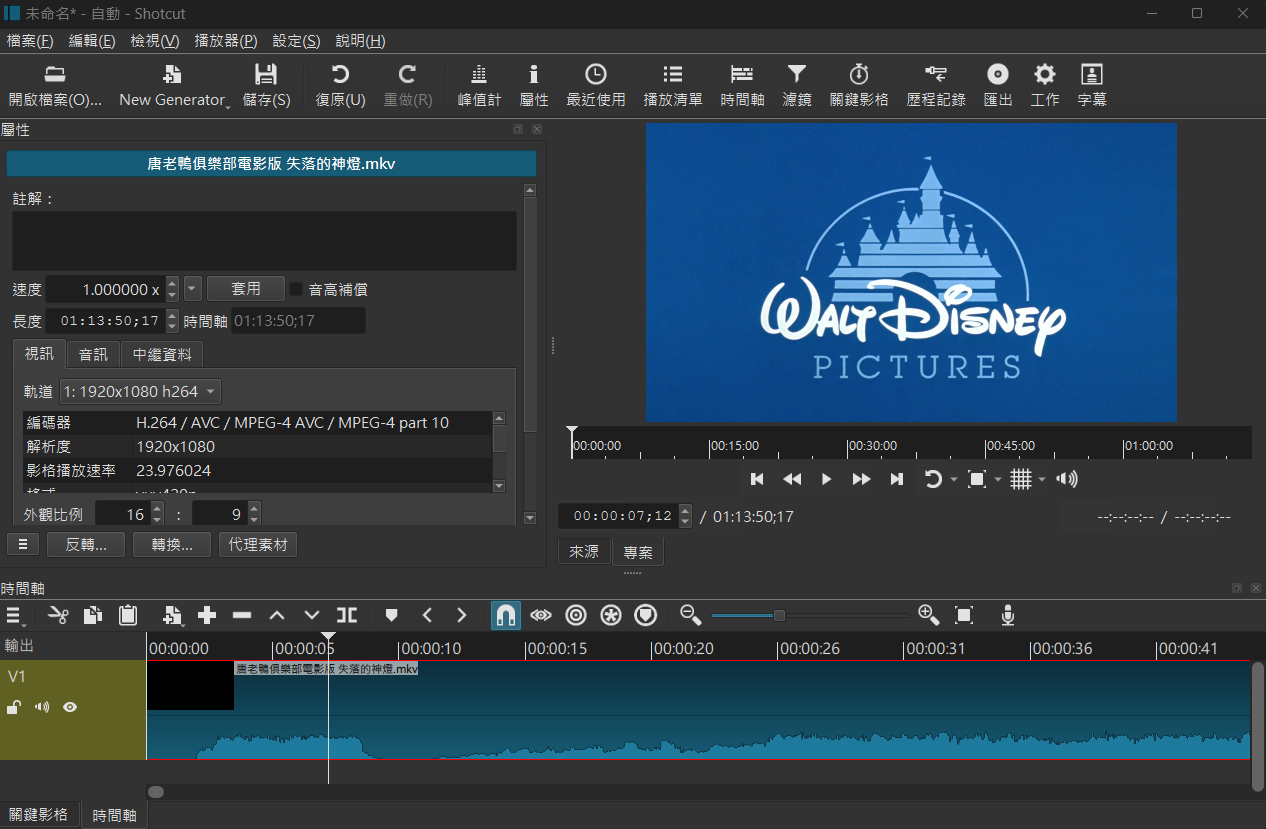Open the 播放器(P) menu

226,41
